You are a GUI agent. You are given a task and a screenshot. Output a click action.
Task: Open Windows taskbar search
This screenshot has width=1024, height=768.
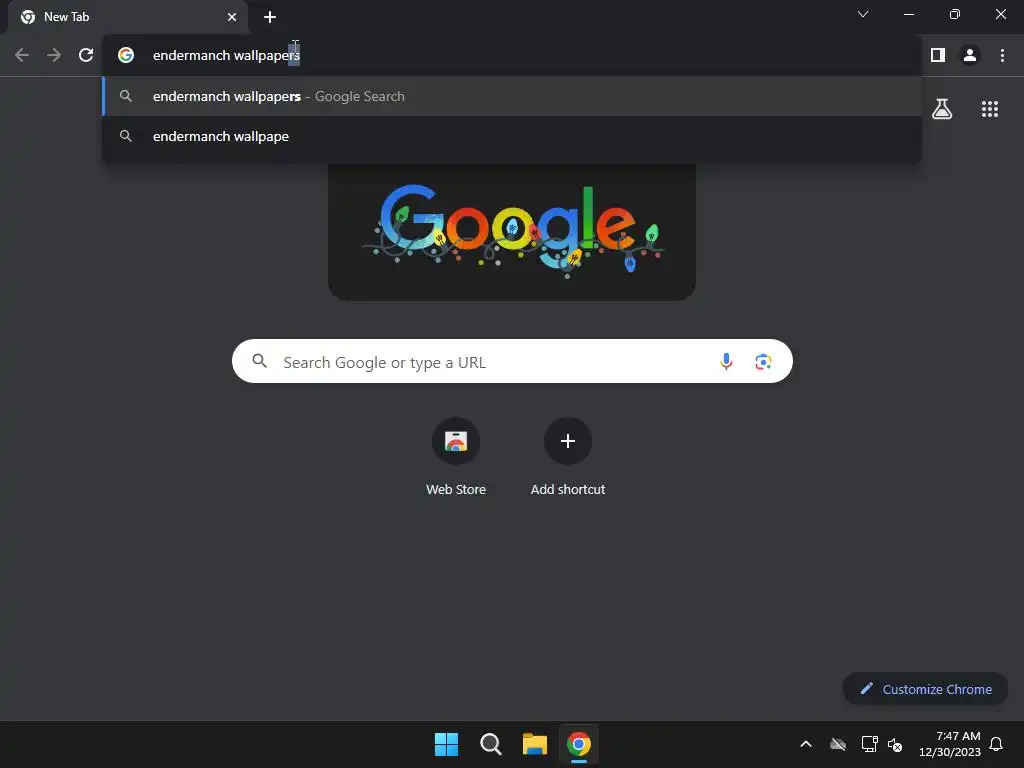490,744
